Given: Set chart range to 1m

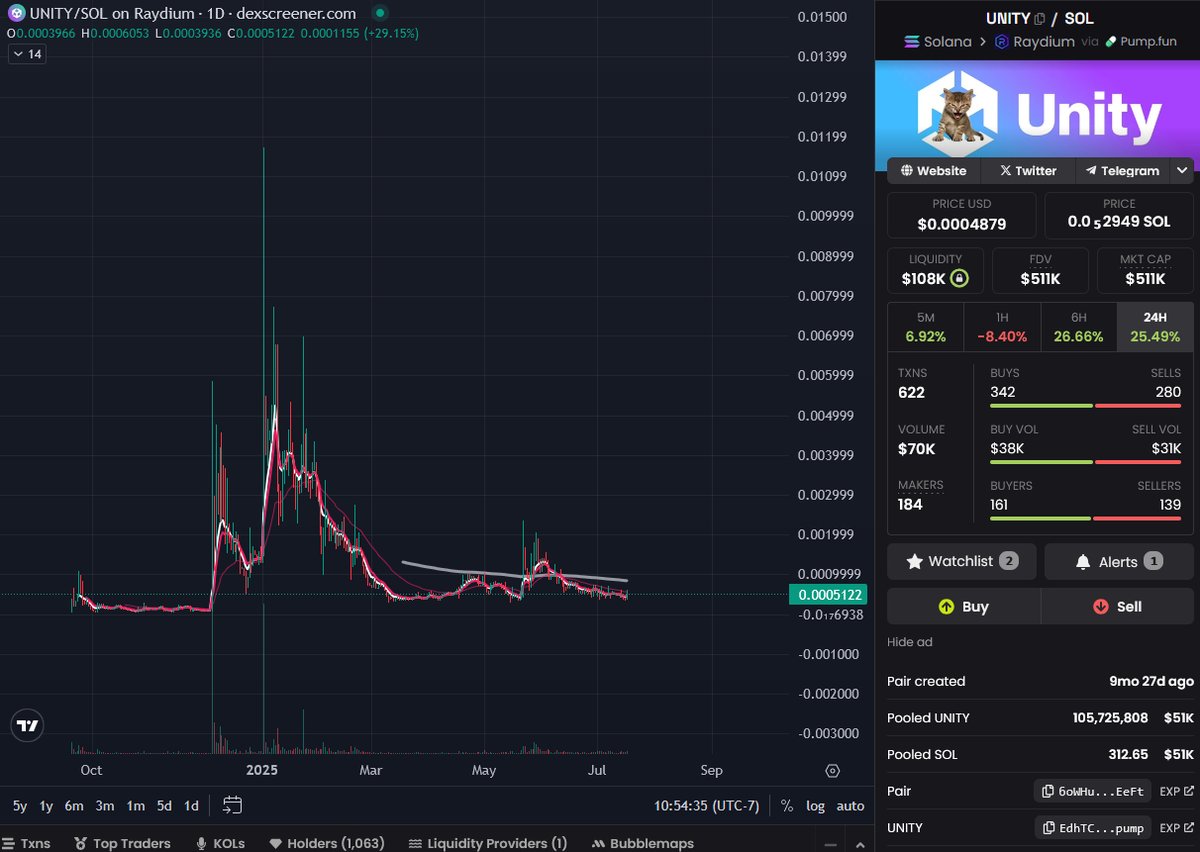Looking at the screenshot, I should click(x=135, y=806).
